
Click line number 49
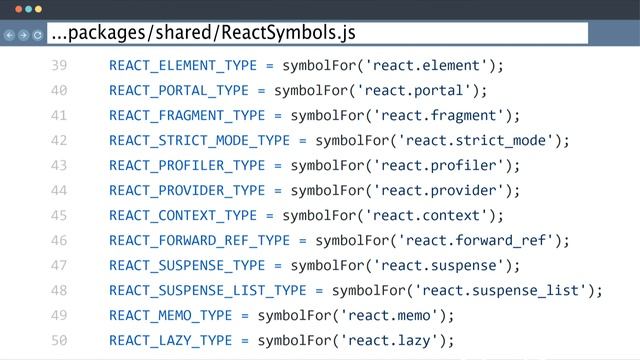(59, 316)
